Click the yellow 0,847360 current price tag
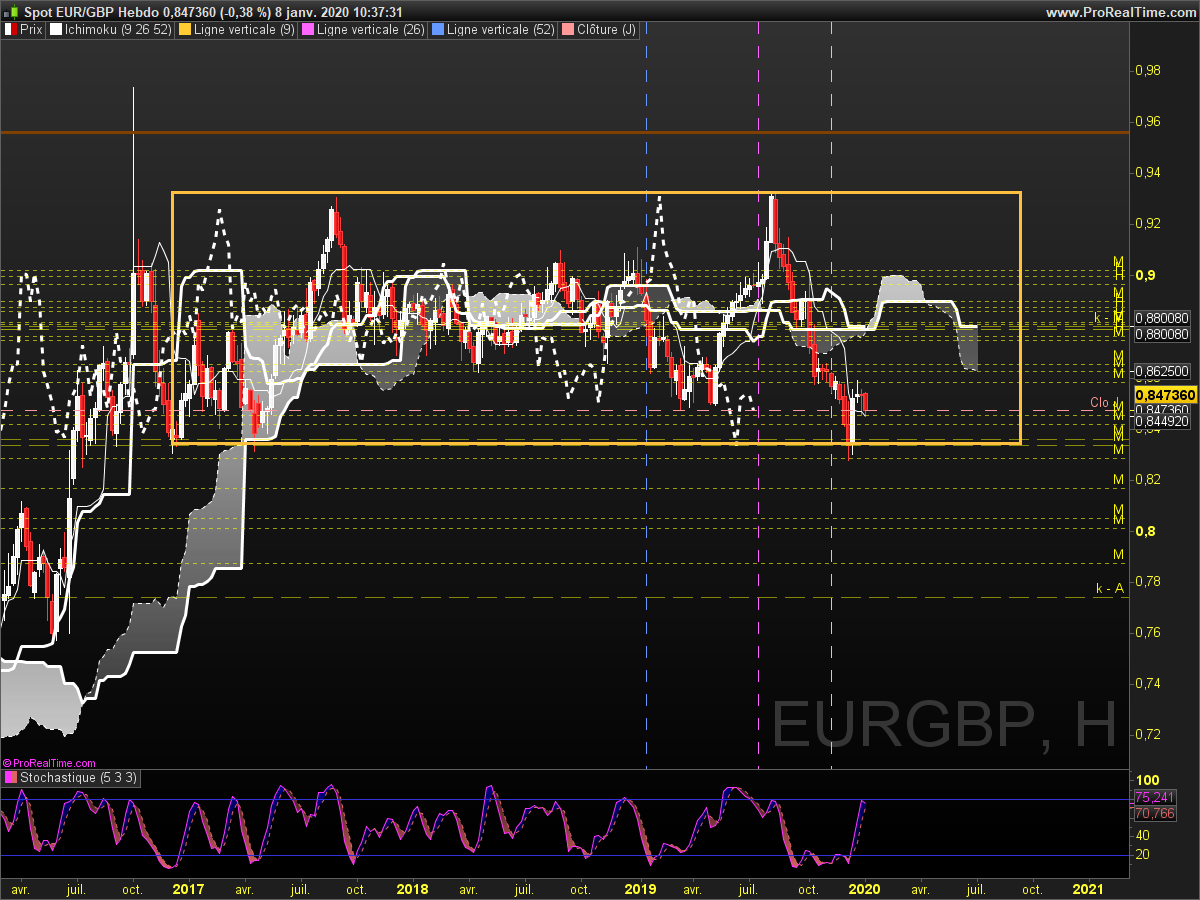 pyautogui.click(x=1165, y=395)
